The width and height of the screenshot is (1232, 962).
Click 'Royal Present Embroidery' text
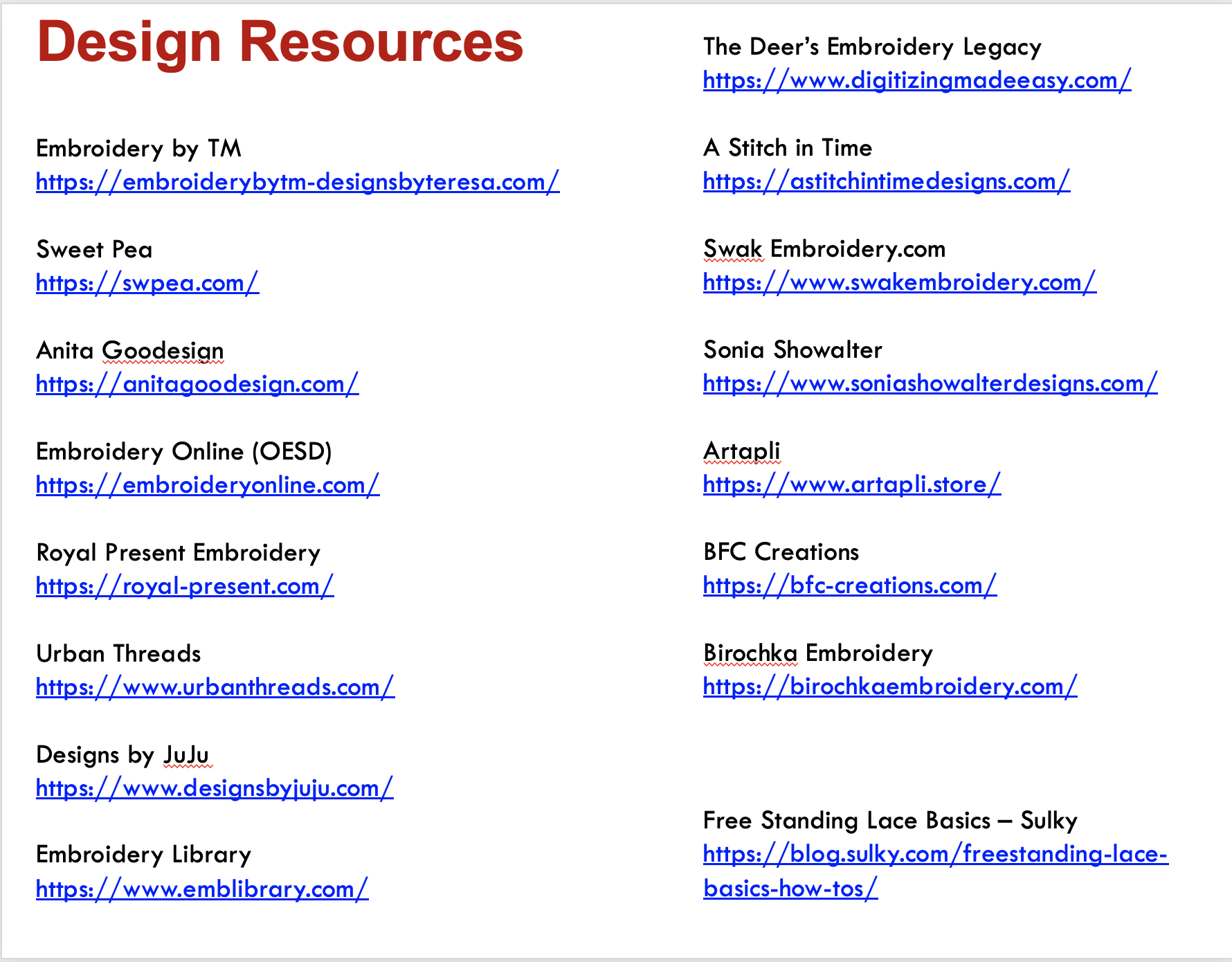pyautogui.click(x=179, y=553)
